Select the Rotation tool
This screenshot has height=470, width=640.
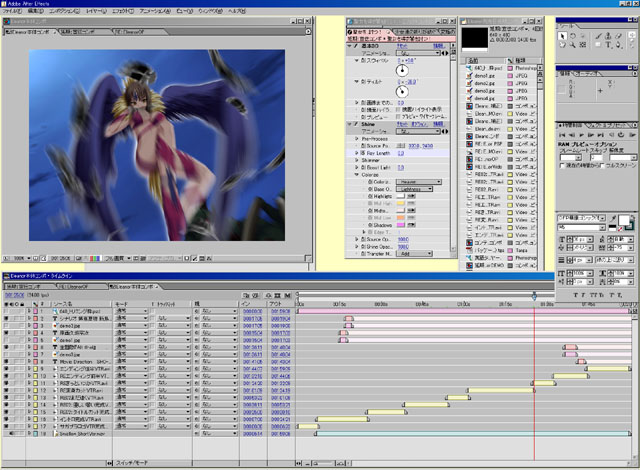pos(572,36)
